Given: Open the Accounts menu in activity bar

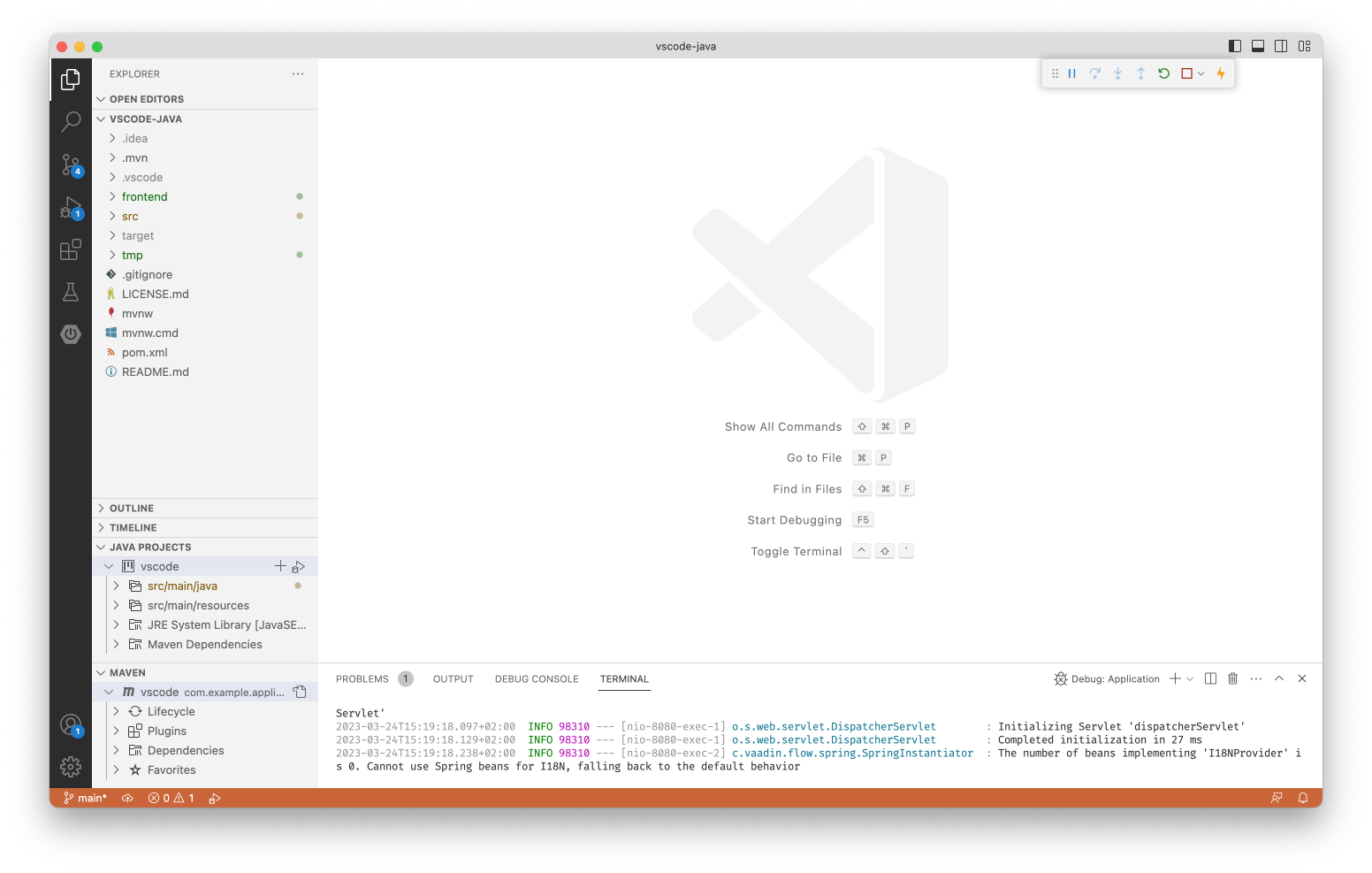Looking at the screenshot, I should pos(71,725).
